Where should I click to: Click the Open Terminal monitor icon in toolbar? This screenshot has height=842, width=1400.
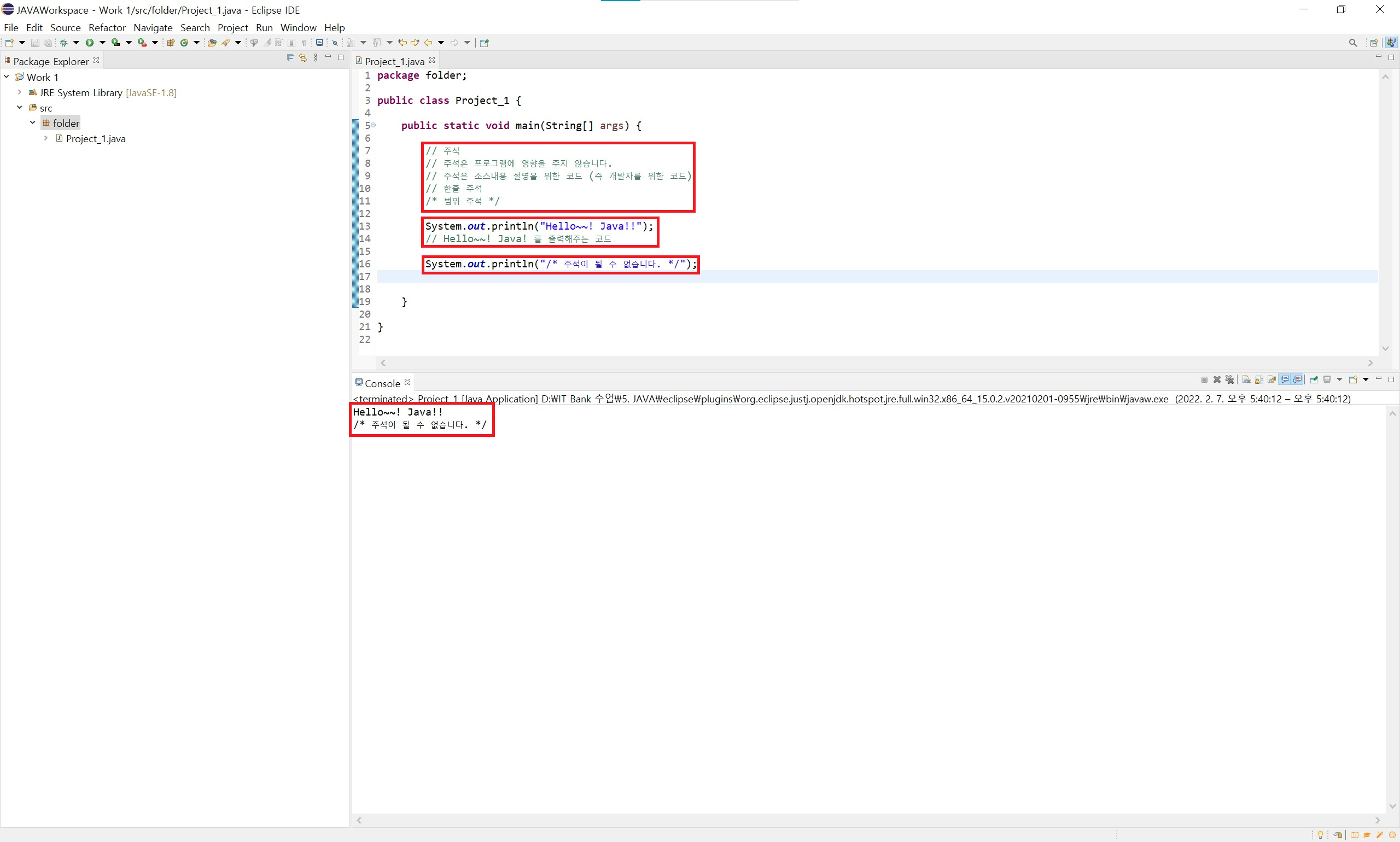(319, 43)
